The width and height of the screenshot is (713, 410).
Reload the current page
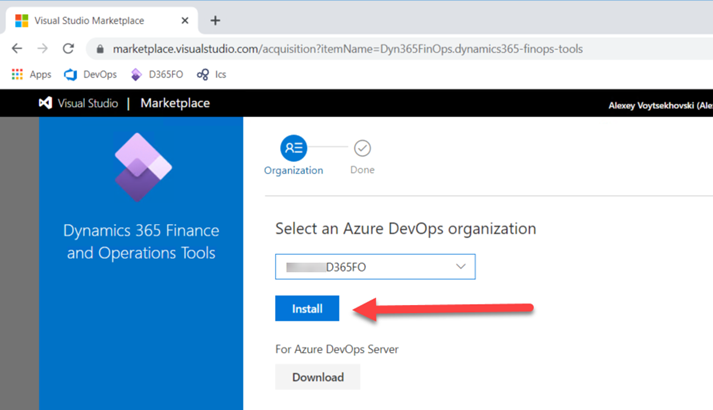tap(68, 48)
